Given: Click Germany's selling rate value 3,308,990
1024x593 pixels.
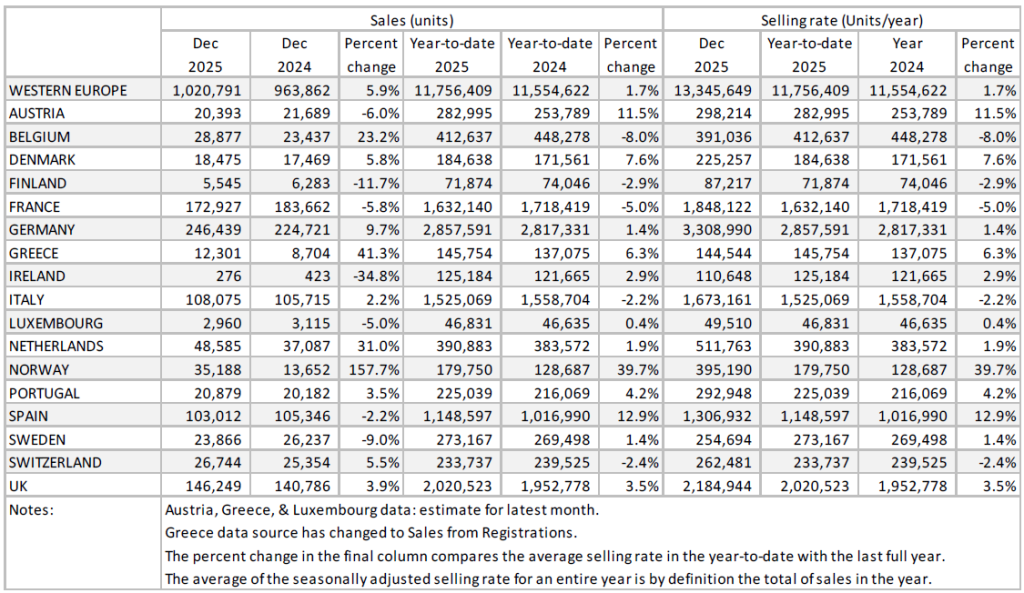Looking at the screenshot, I should tap(712, 229).
